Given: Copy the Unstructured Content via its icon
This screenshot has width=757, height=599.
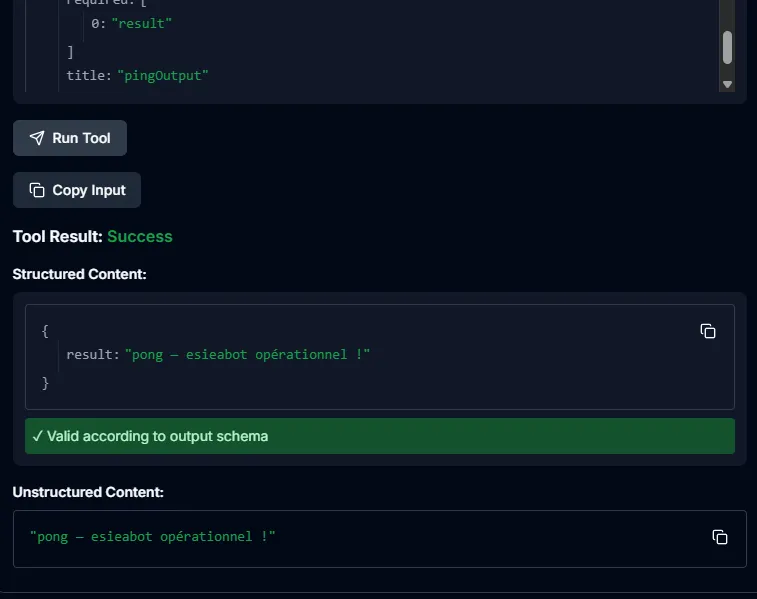Looking at the screenshot, I should 720,537.
